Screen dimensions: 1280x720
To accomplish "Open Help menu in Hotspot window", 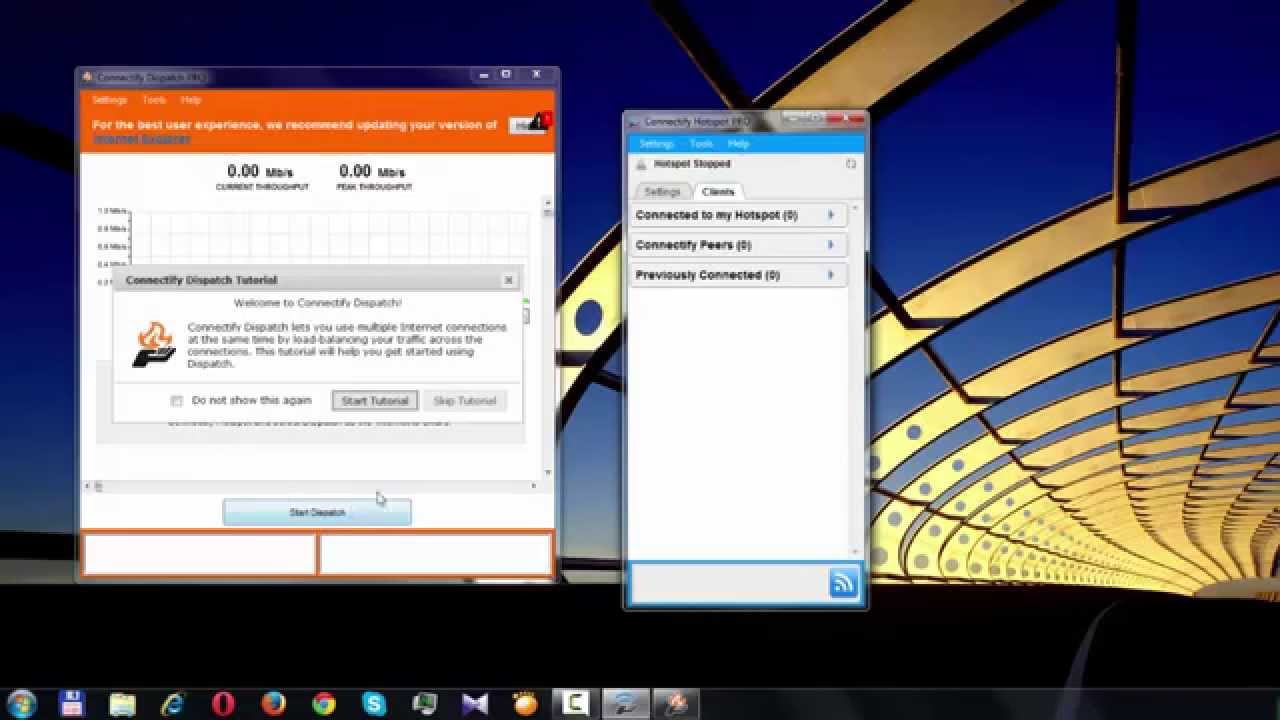I will pos(738,144).
